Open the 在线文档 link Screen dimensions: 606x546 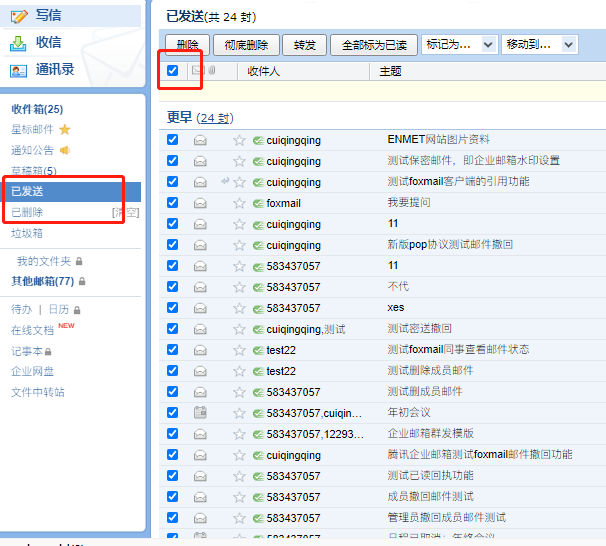32,330
